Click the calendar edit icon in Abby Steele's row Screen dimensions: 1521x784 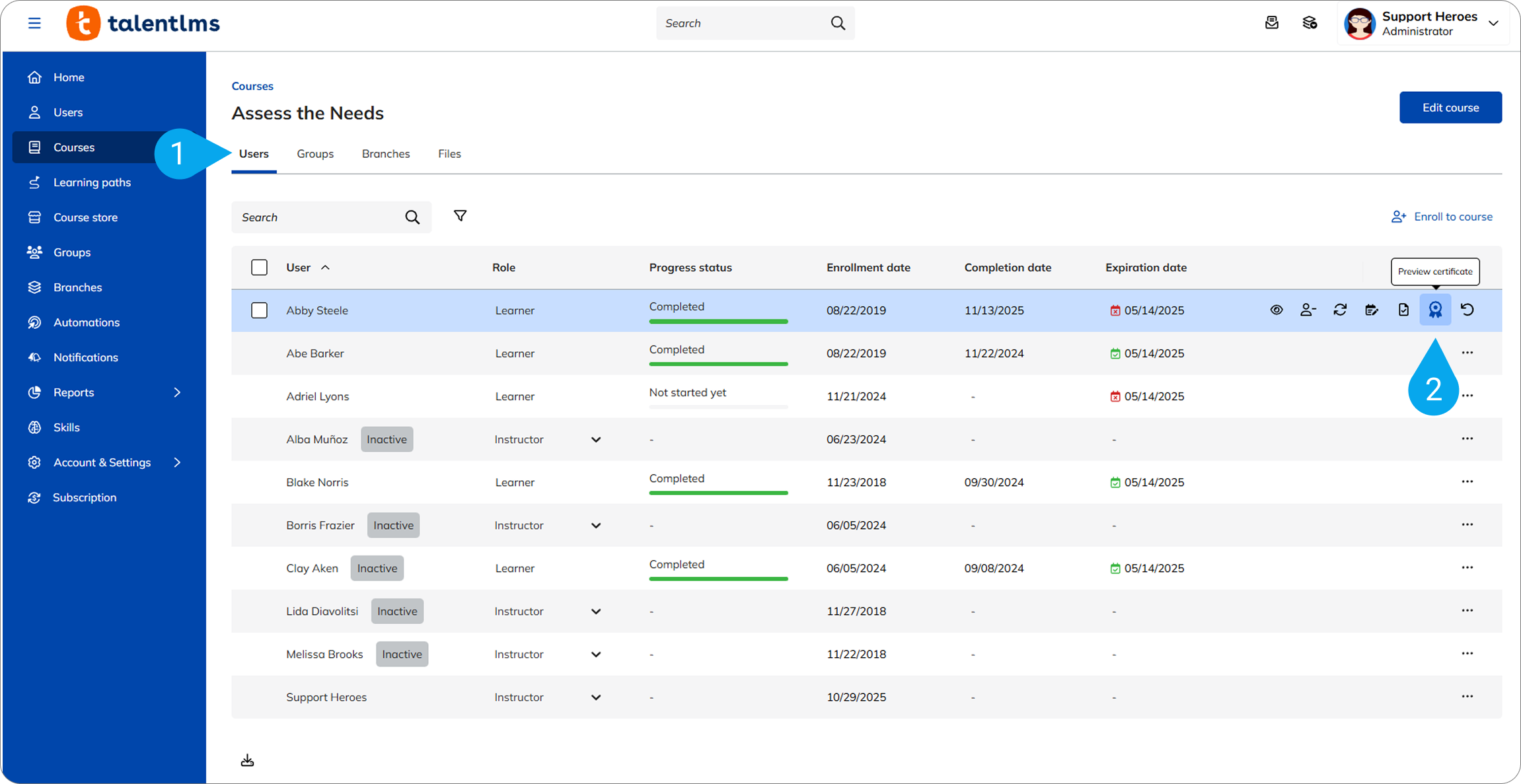coord(1372,310)
